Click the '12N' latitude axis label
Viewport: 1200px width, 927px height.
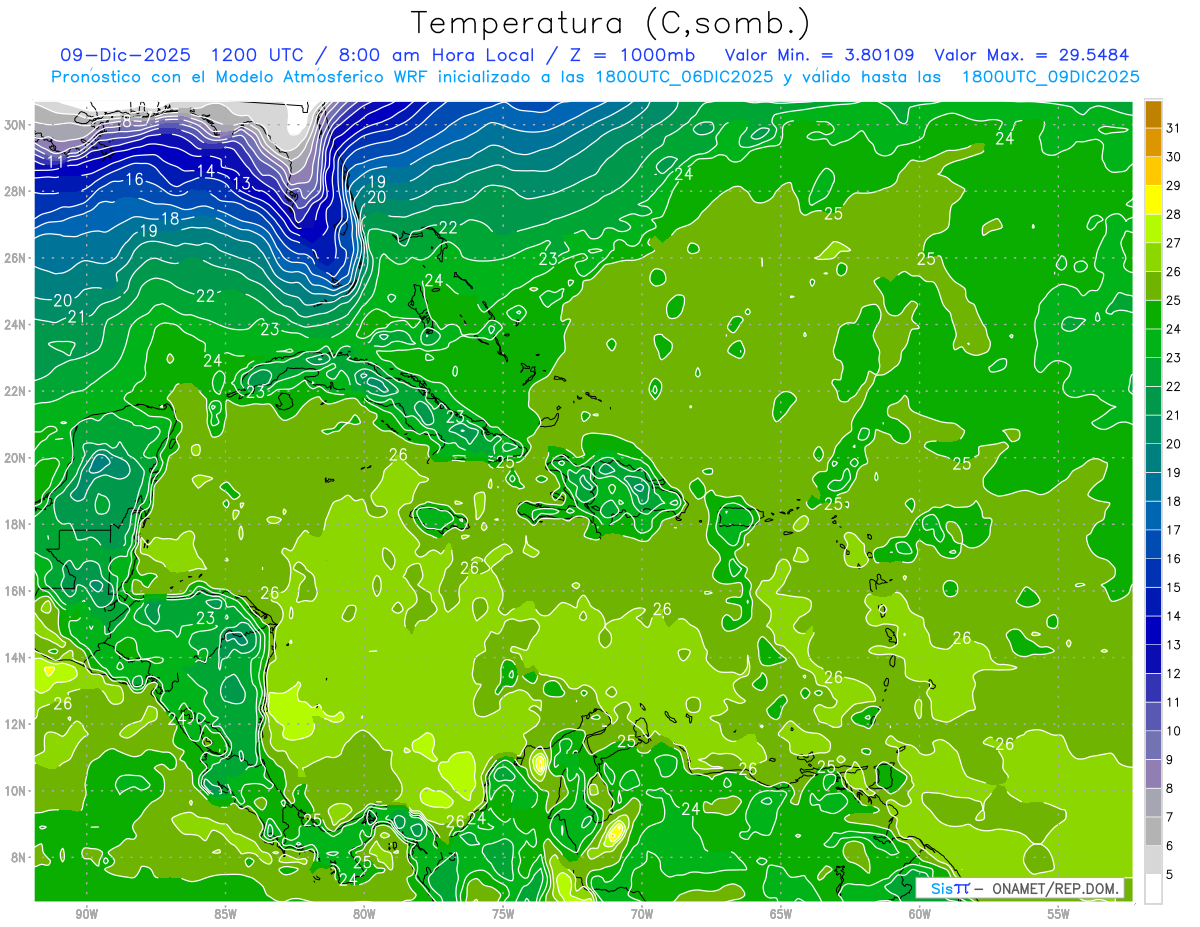pos(15,724)
